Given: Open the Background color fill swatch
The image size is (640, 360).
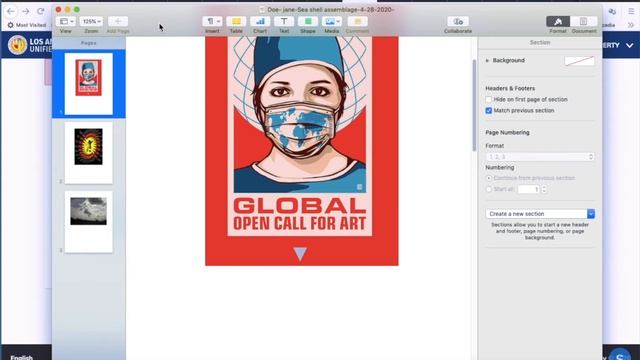Looking at the screenshot, I should [x=579, y=61].
